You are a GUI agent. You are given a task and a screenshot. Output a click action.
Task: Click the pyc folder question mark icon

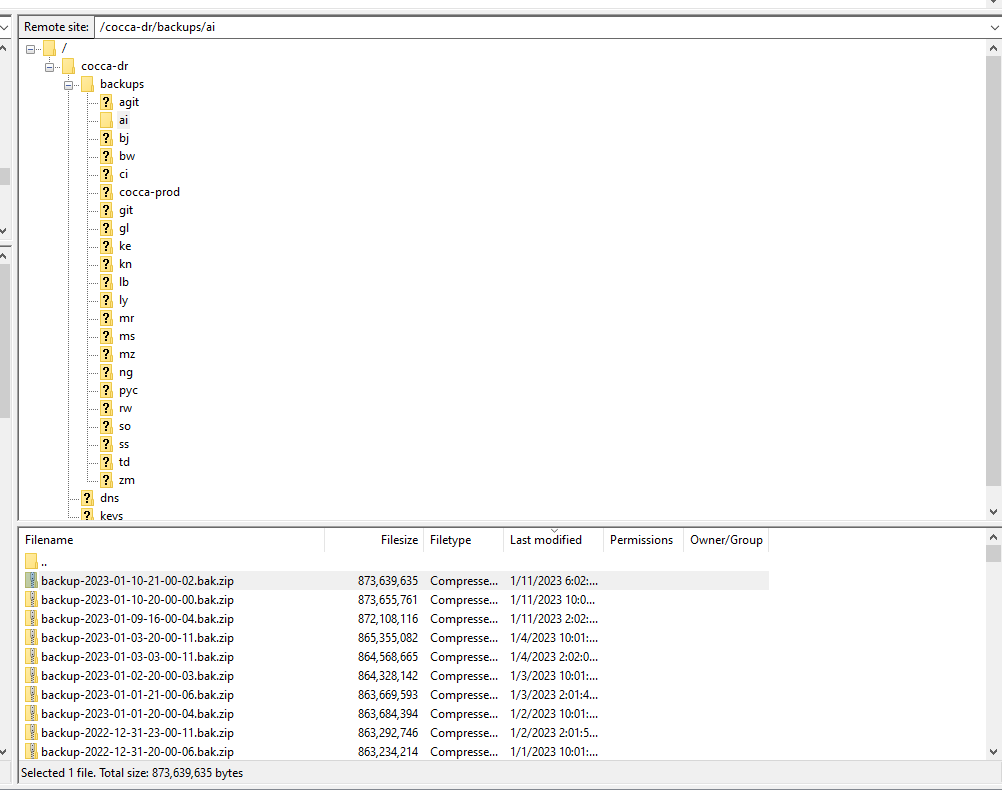click(106, 390)
